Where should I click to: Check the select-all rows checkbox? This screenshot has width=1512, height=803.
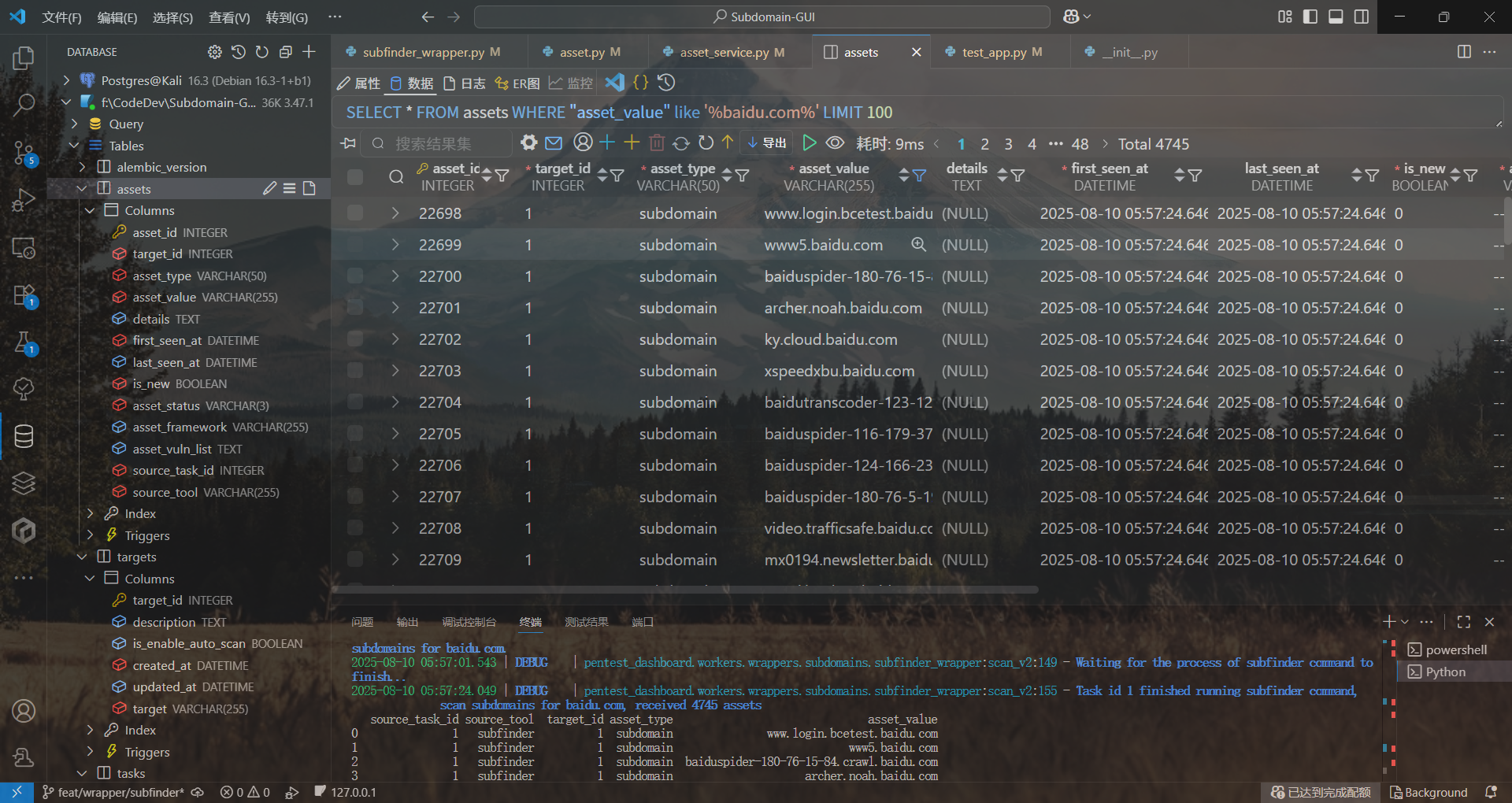[355, 177]
